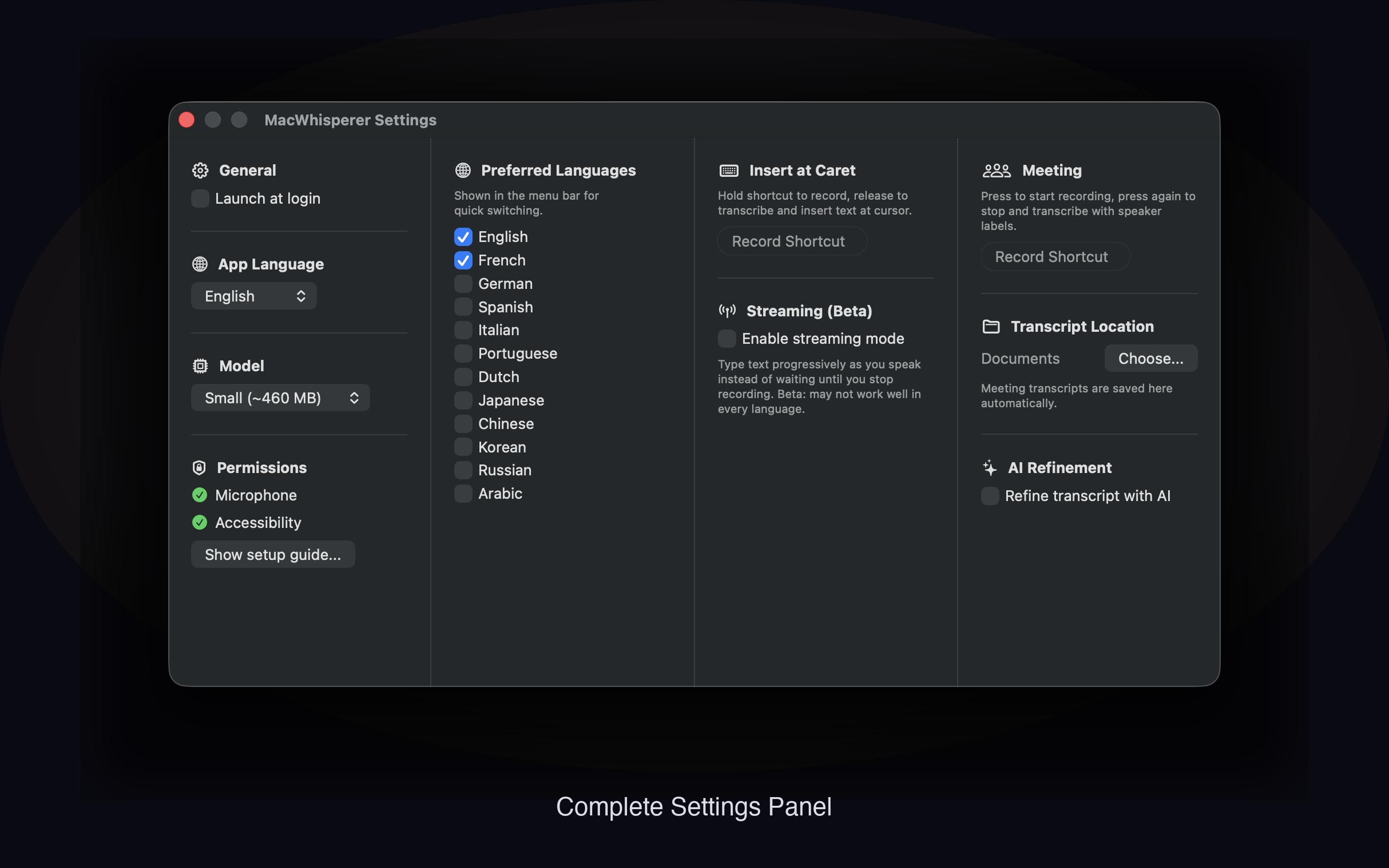Click the Preferred Languages globe icon
The image size is (1389, 868).
(463, 170)
